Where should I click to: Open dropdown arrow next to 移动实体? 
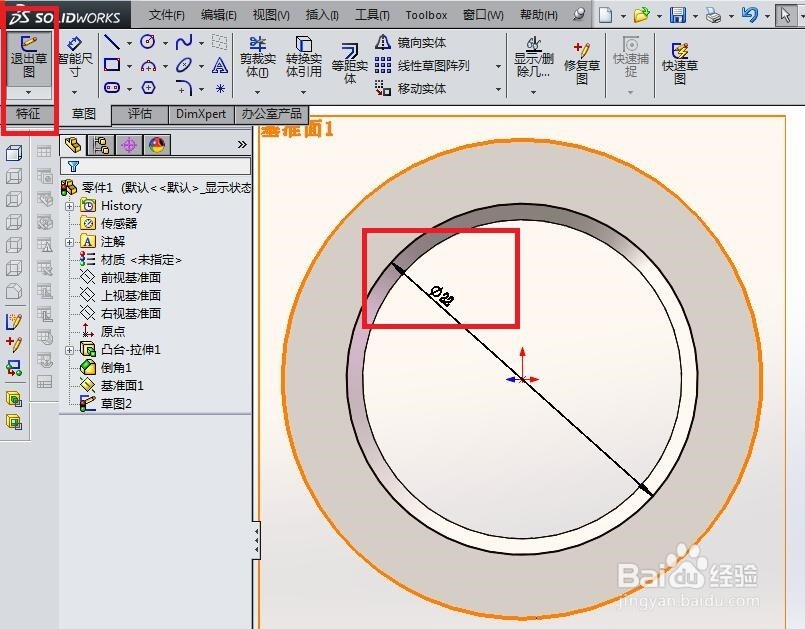(x=498, y=89)
